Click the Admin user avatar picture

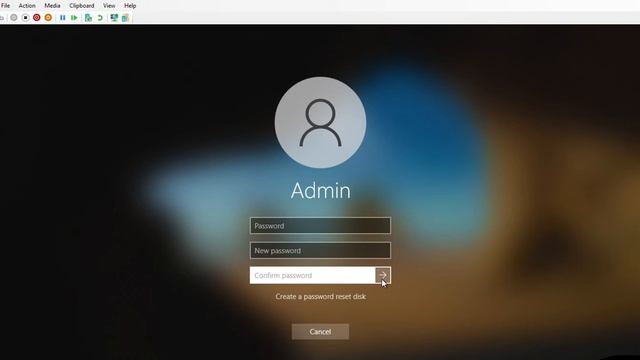pos(320,122)
